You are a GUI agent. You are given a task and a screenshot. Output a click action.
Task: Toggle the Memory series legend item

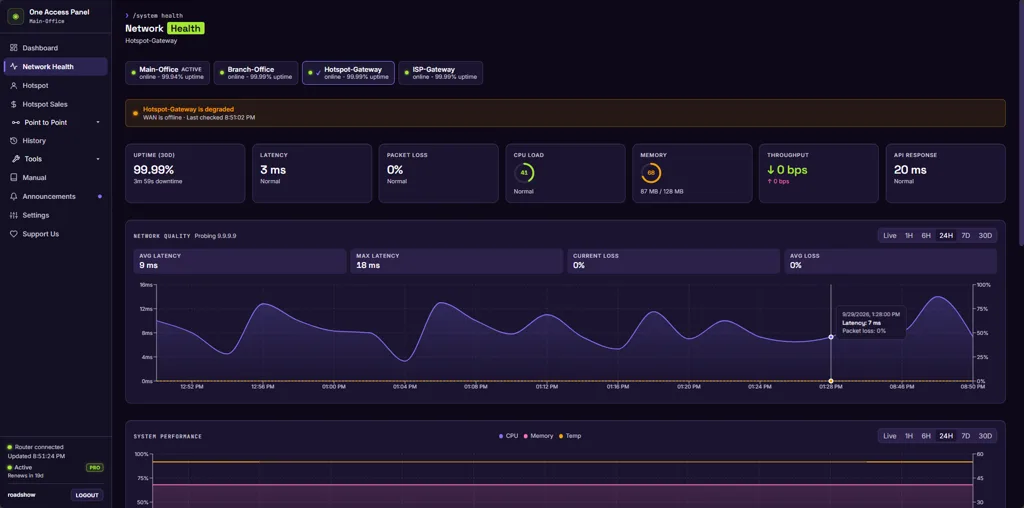(538, 436)
